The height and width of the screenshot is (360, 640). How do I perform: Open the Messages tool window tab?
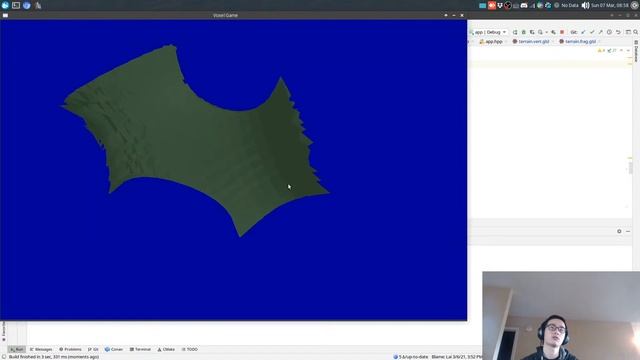pyautogui.click(x=41, y=349)
